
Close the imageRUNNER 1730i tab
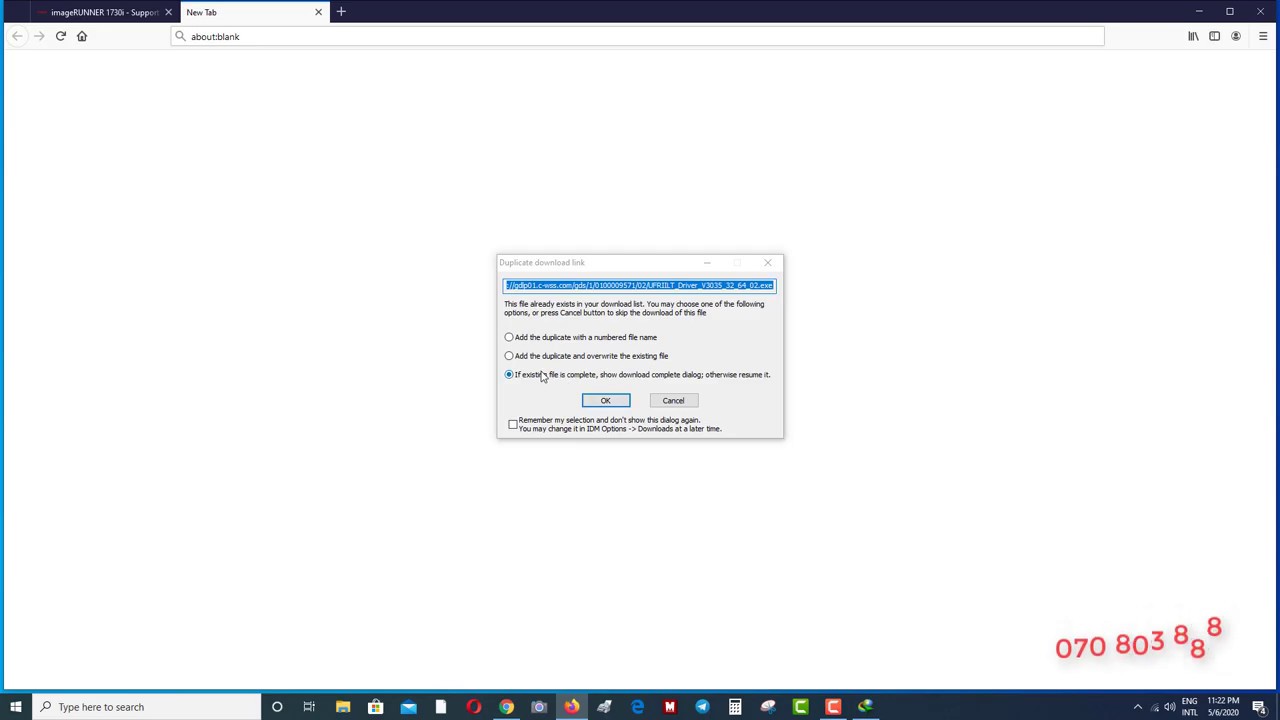click(168, 12)
